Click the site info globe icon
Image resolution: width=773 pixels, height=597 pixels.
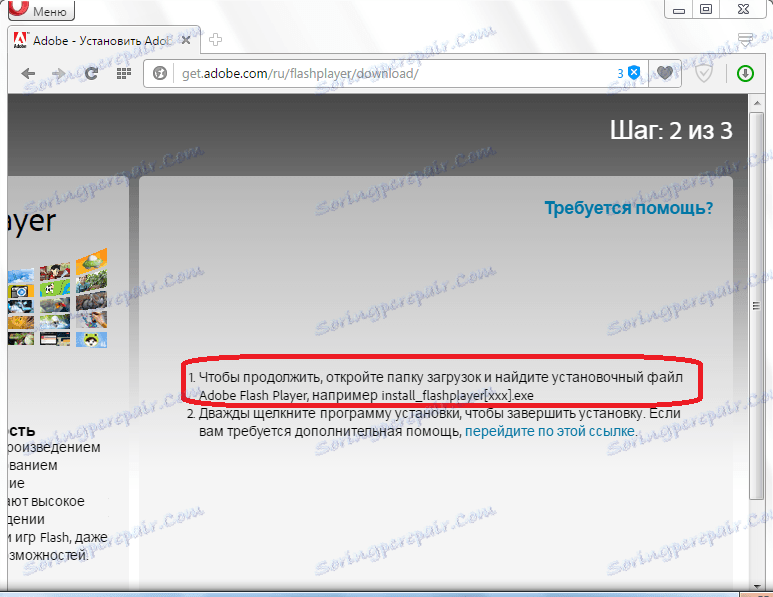(160, 73)
